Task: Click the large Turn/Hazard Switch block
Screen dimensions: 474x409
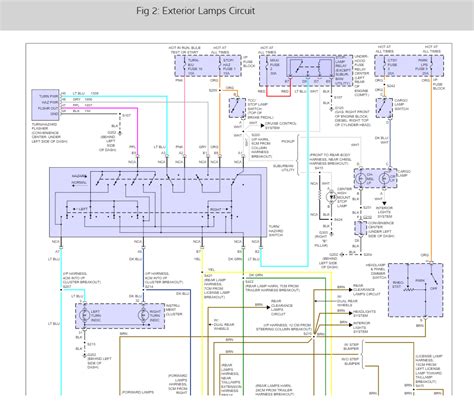Action: coord(158,202)
